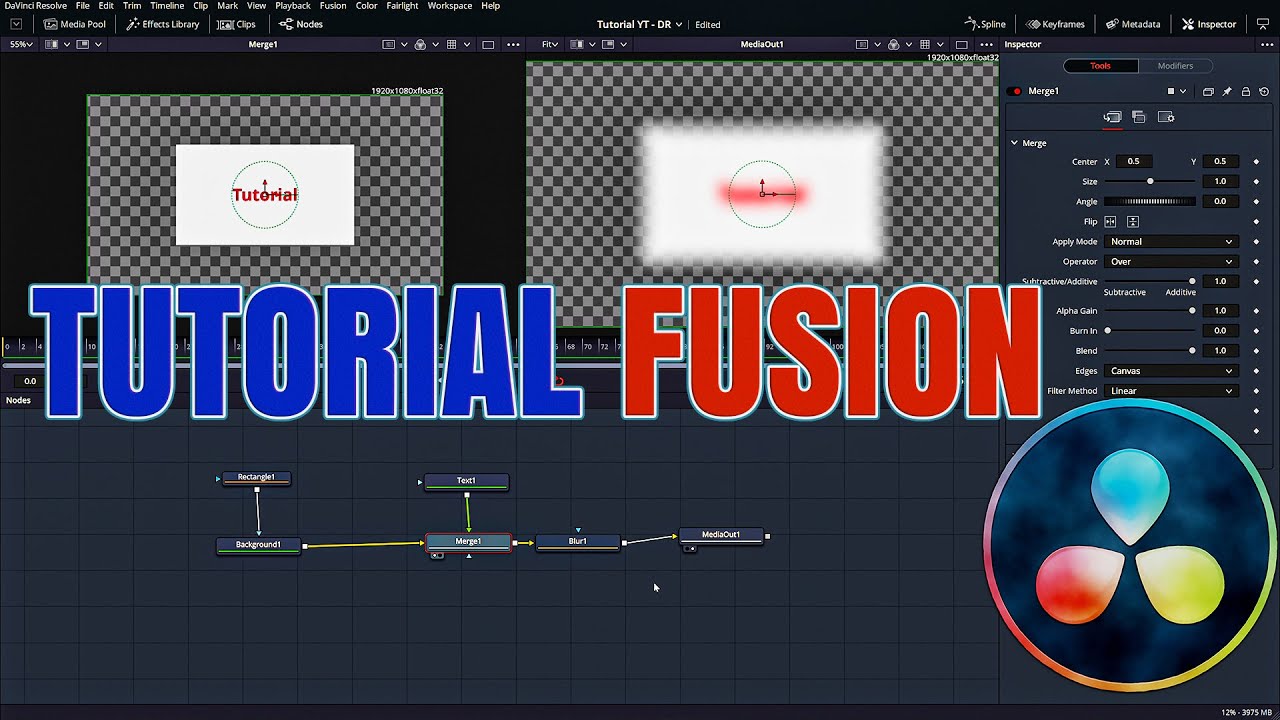The image size is (1280, 720).
Task: Reset Merge1 to default settings
Action: [x=1264, y=91]
